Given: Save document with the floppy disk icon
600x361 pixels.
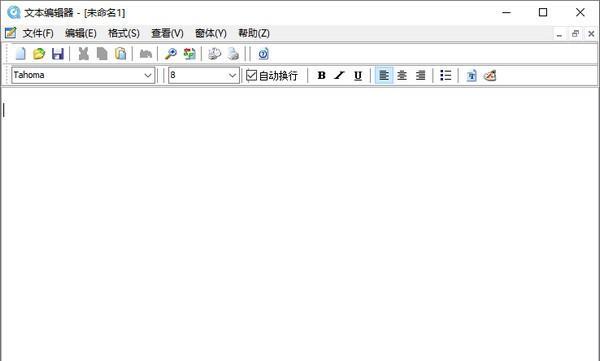Looking at the screenshot, I should click(x=58, y=54).
